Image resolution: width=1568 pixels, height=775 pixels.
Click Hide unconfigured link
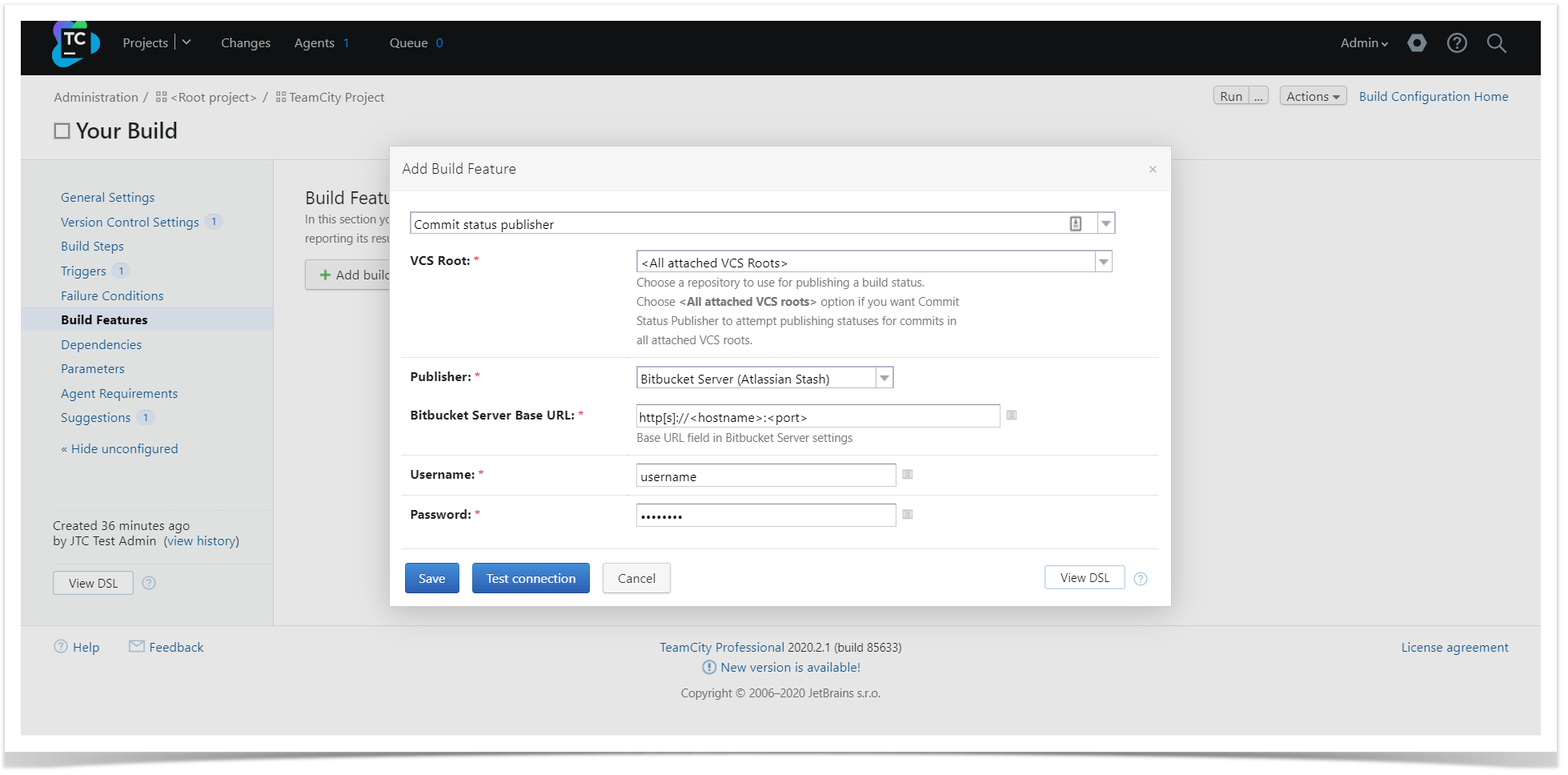[x=119, y=448]
